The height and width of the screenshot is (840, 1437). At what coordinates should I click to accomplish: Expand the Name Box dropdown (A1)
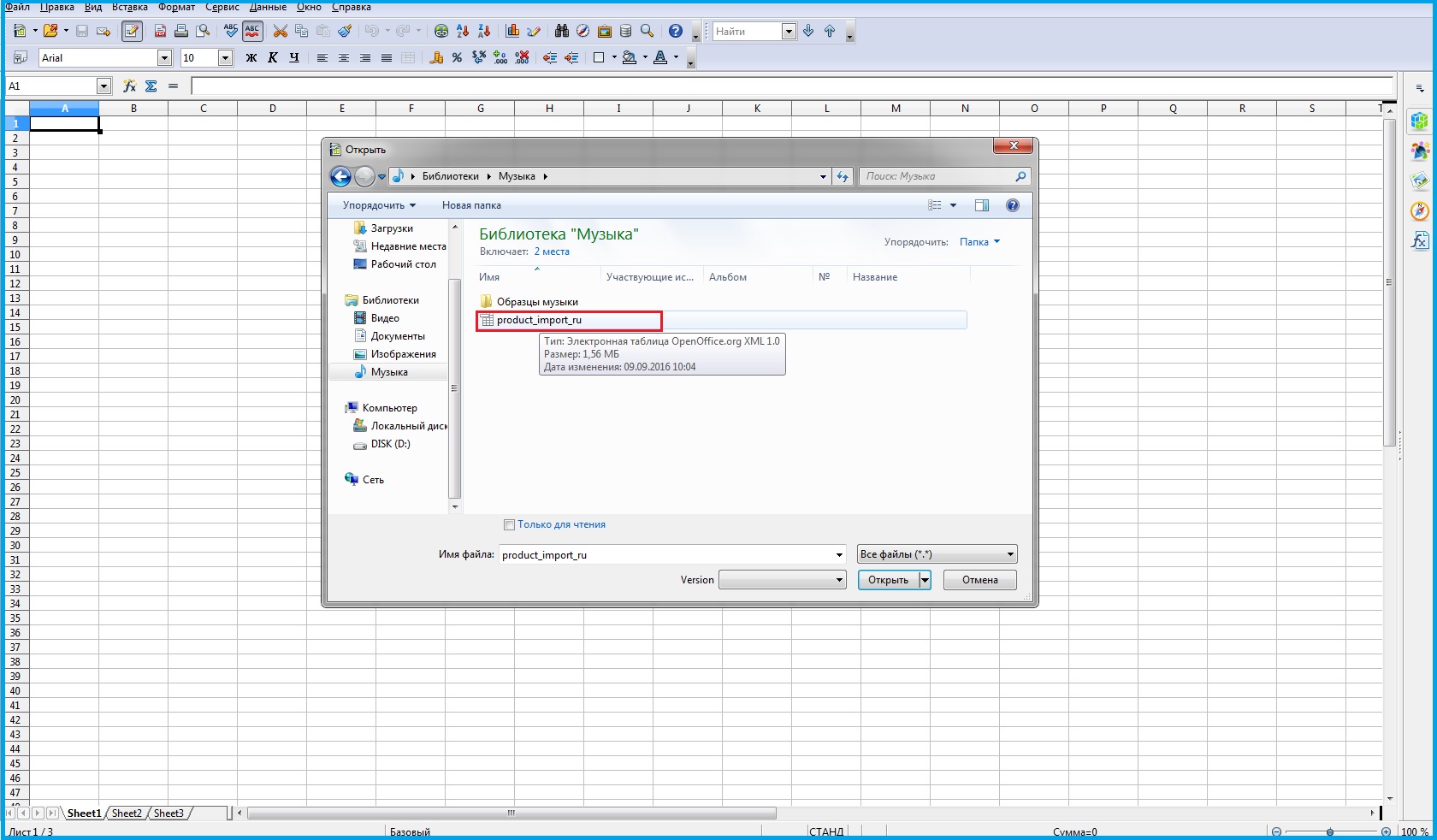[104, 86]
